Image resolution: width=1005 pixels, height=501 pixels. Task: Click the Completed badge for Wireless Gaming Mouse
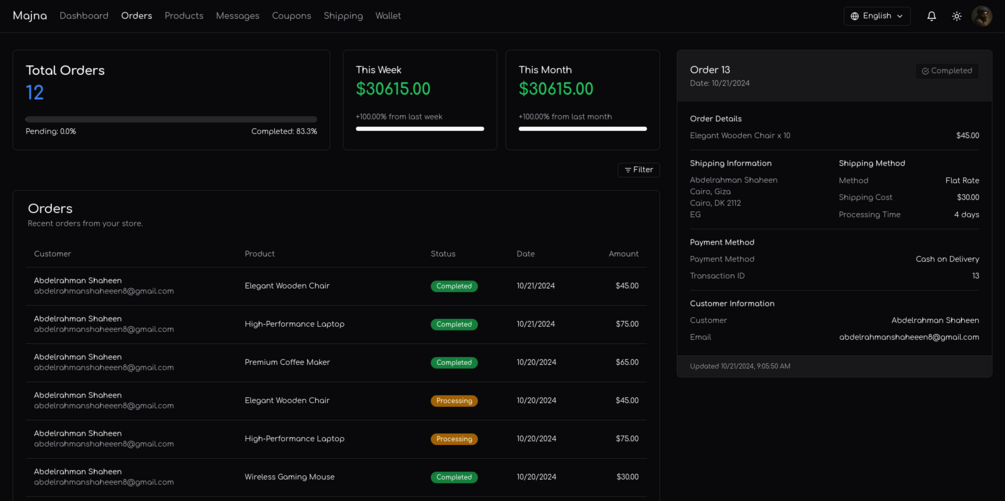tap(454, 477)
